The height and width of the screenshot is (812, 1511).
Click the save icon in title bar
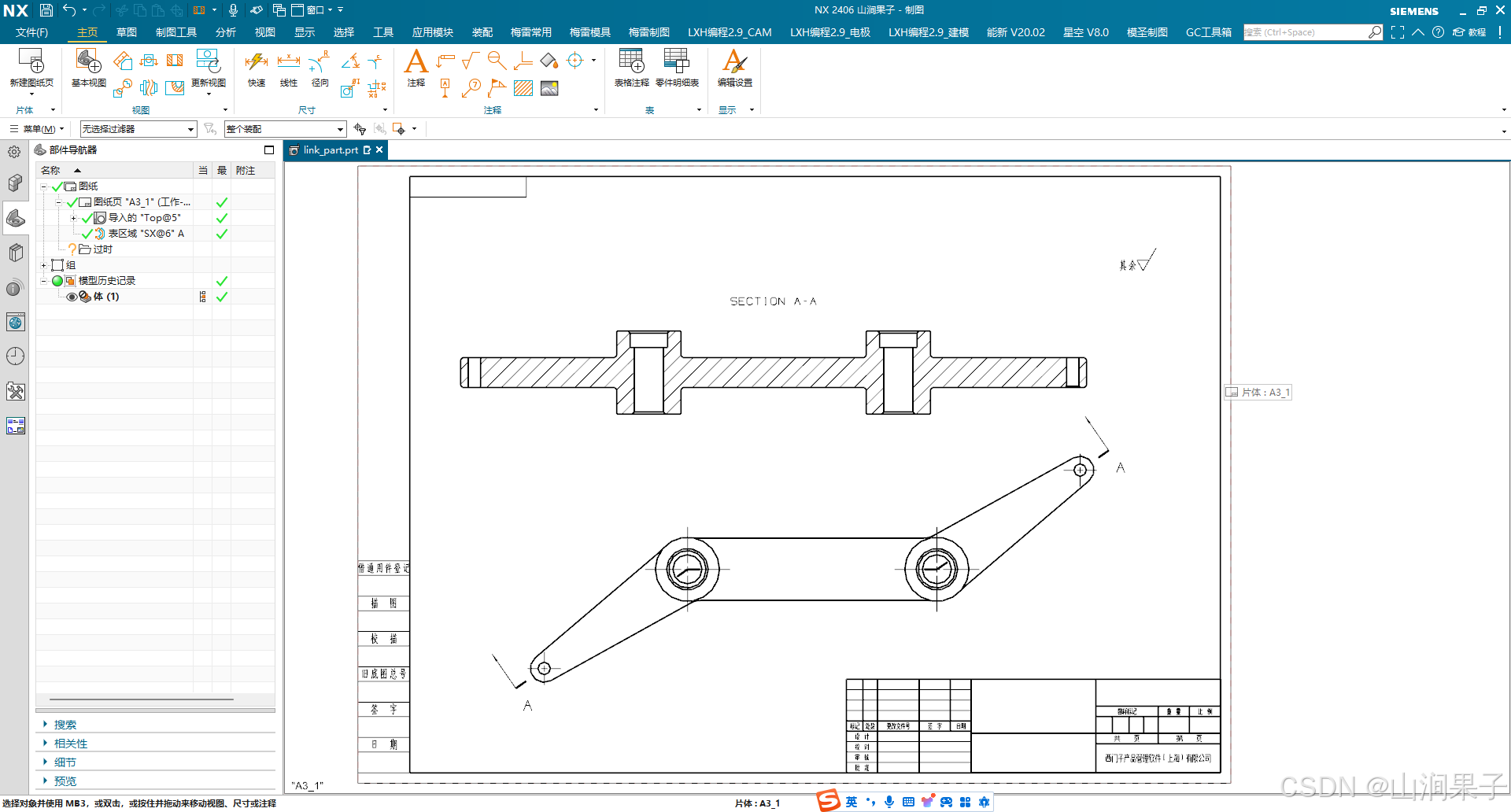click(46, 10)
